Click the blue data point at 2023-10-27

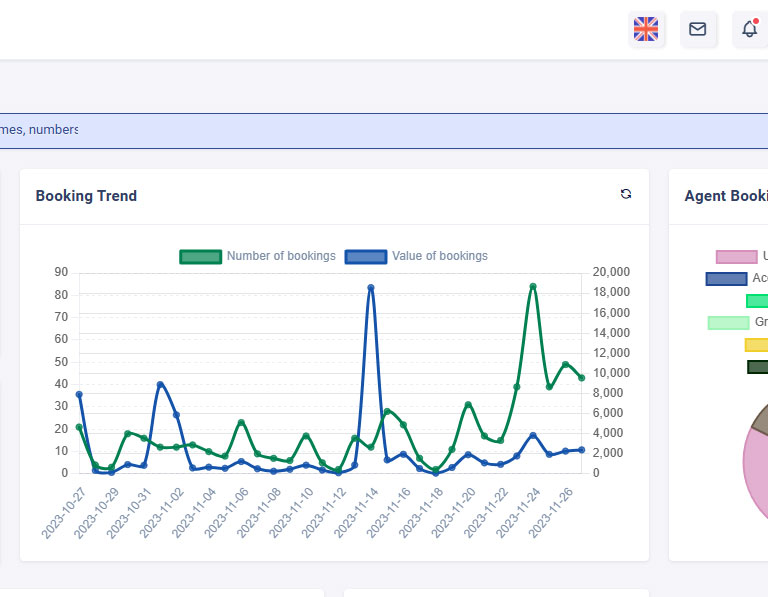(79, 394)
